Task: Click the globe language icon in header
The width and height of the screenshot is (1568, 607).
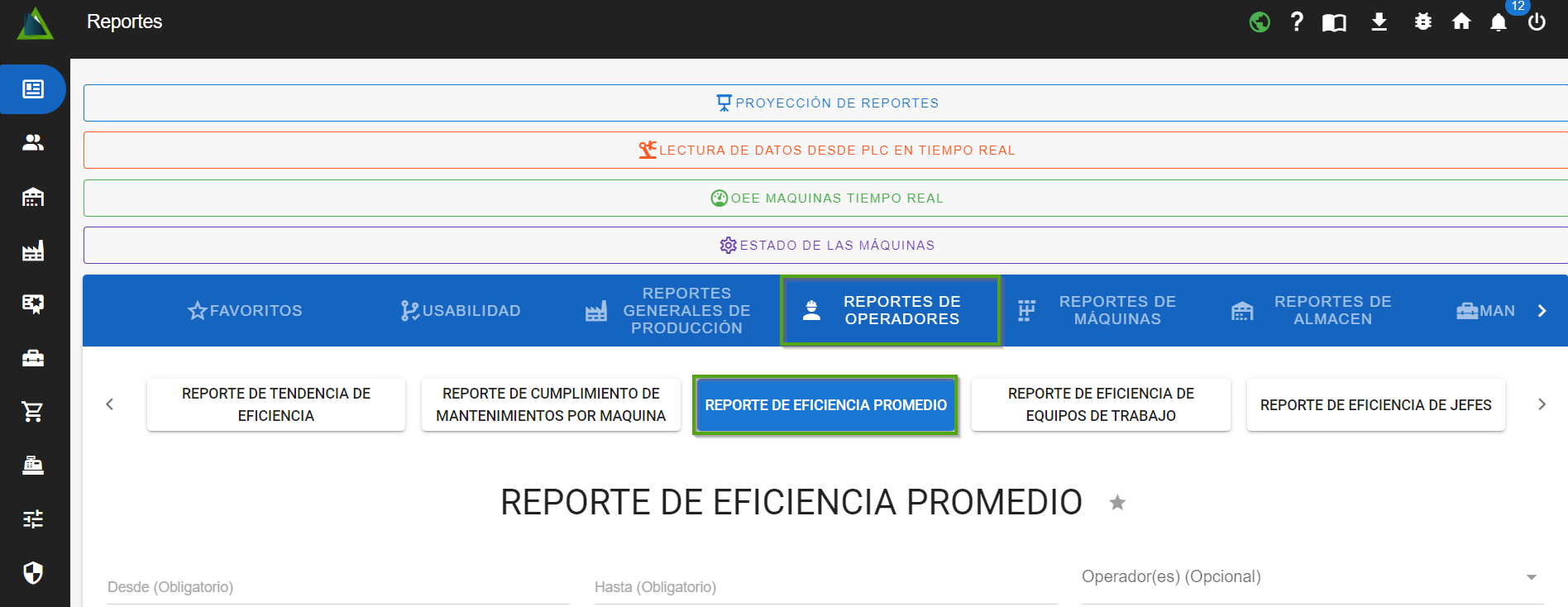Action: [x=1260, y=22]
